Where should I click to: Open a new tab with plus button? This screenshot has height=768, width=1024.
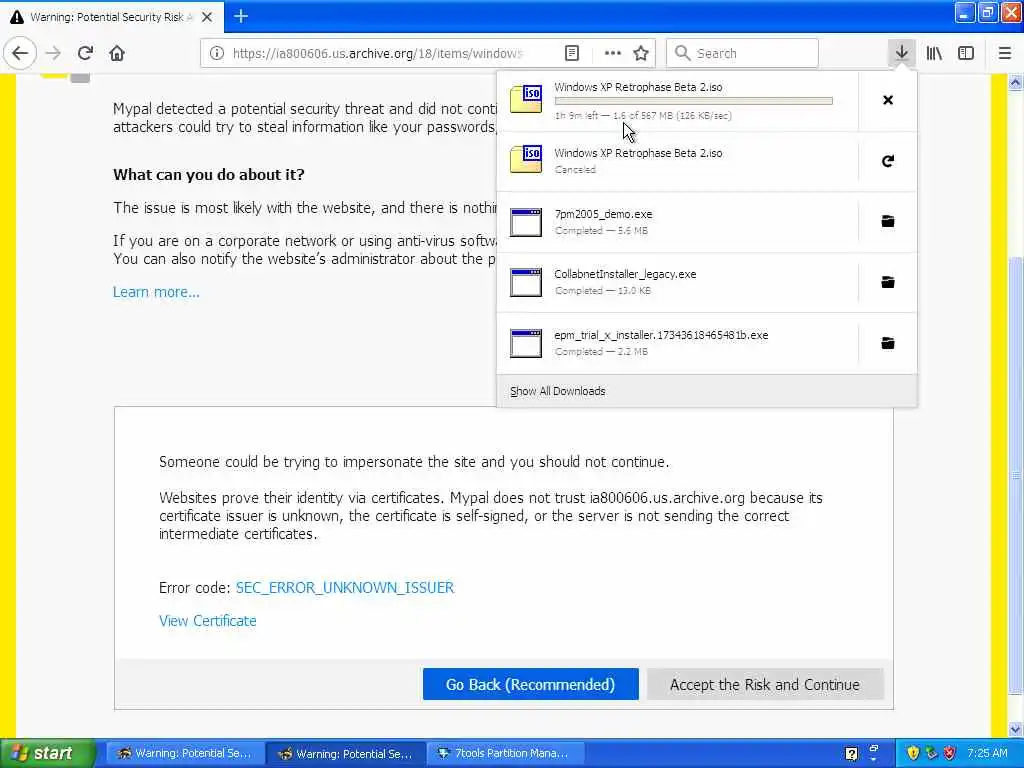[x=241, y=16]
